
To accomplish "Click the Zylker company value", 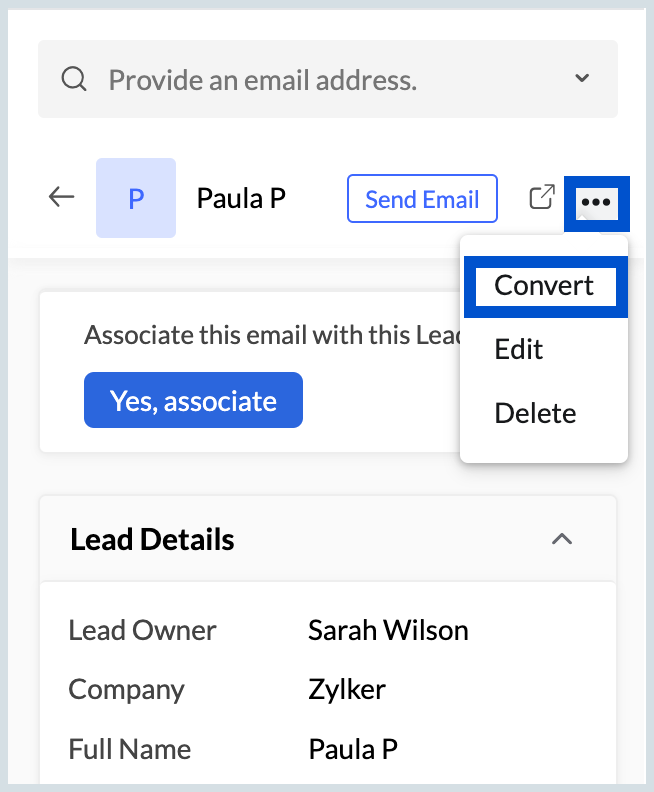I will click(x=347, y=689).
